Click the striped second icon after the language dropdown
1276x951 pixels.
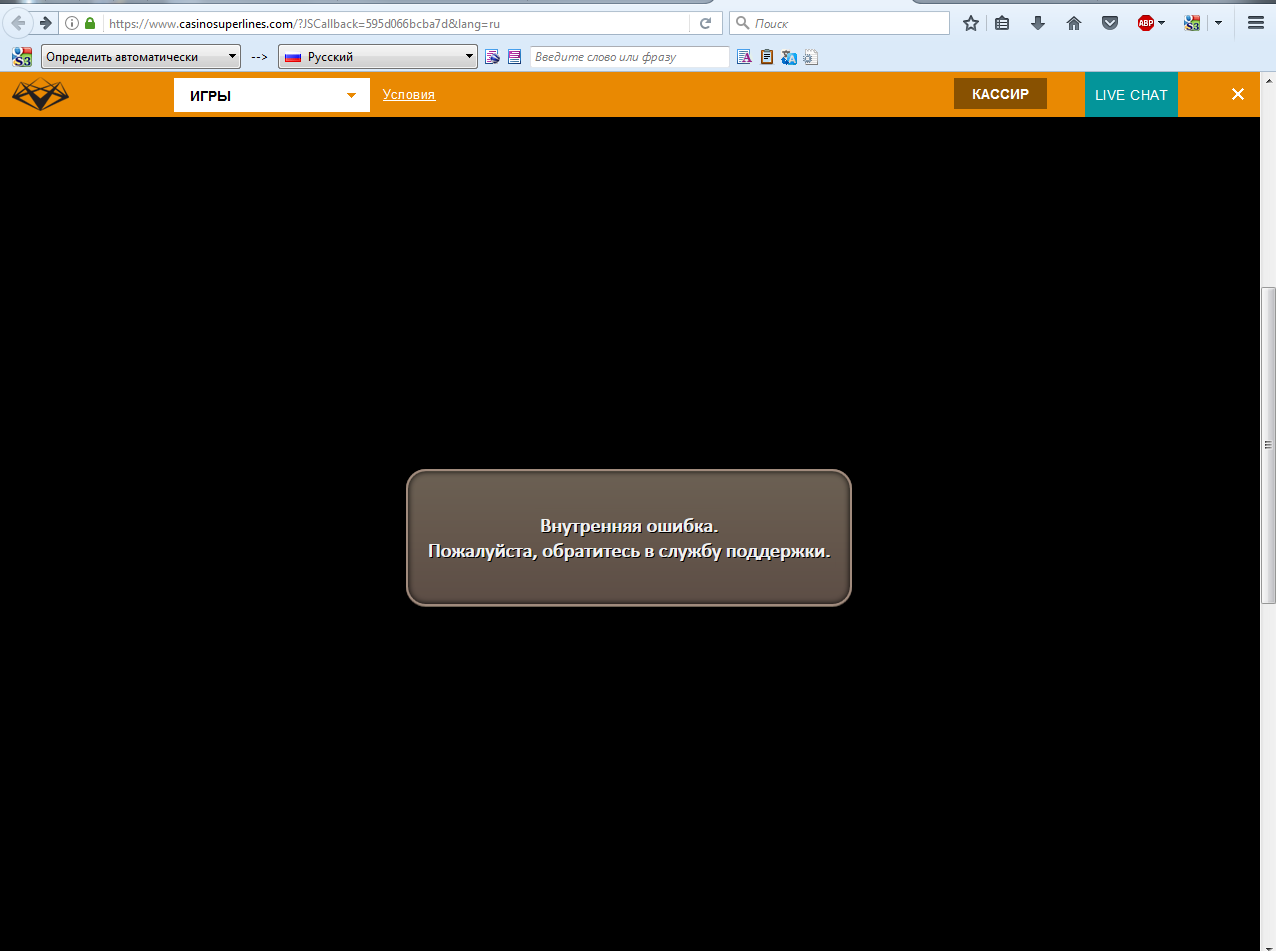[514, 57]
